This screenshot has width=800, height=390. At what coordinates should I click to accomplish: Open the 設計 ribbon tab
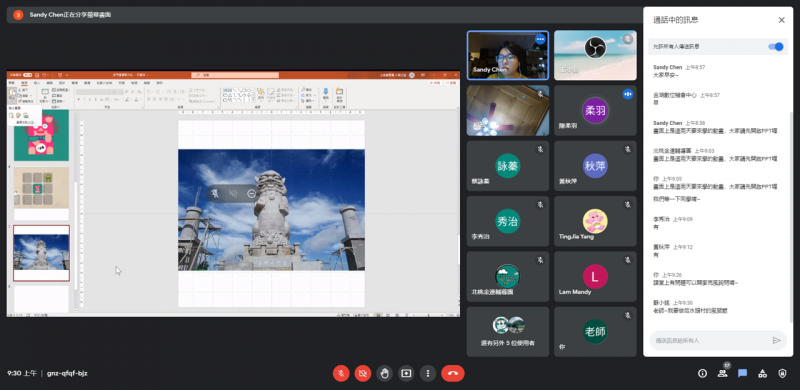pos(62,83)
